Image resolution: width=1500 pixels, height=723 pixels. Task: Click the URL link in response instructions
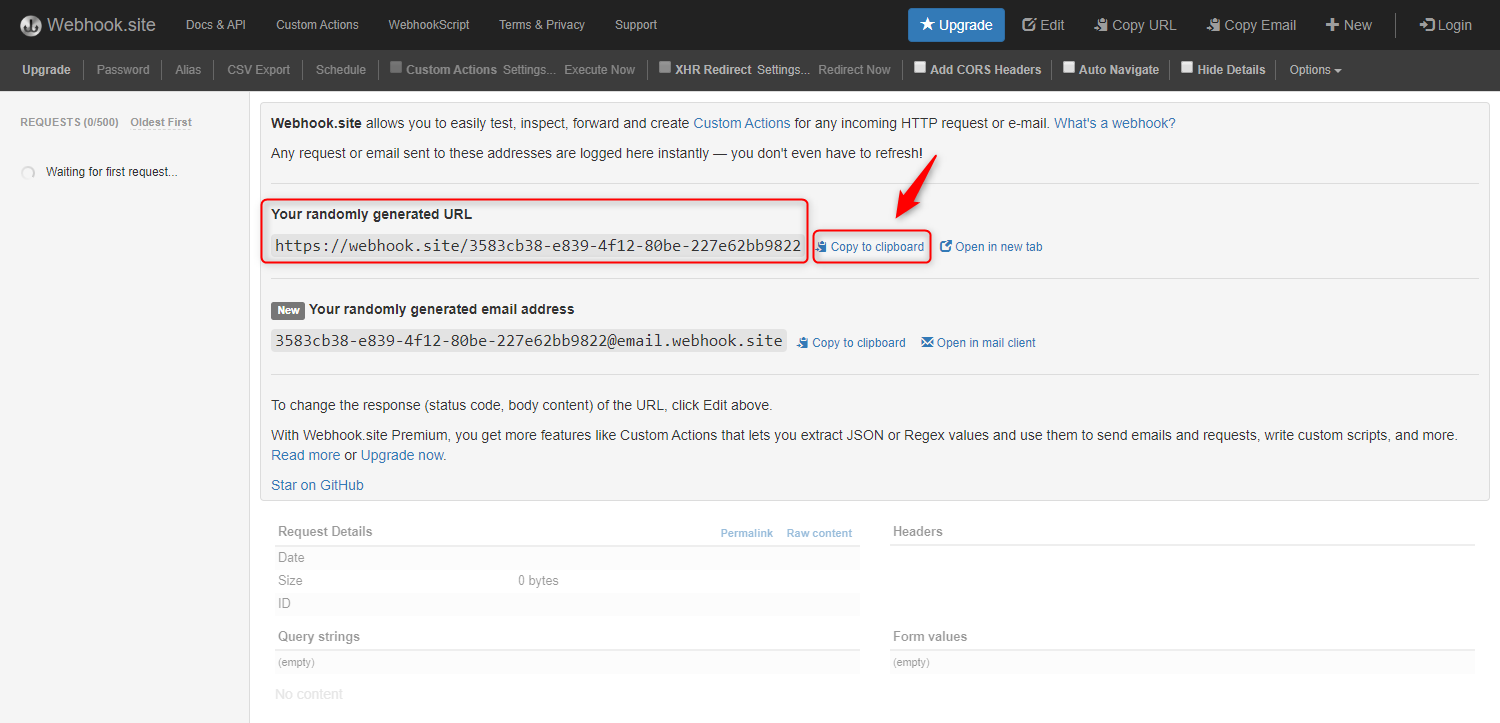[x=649, y=405]
